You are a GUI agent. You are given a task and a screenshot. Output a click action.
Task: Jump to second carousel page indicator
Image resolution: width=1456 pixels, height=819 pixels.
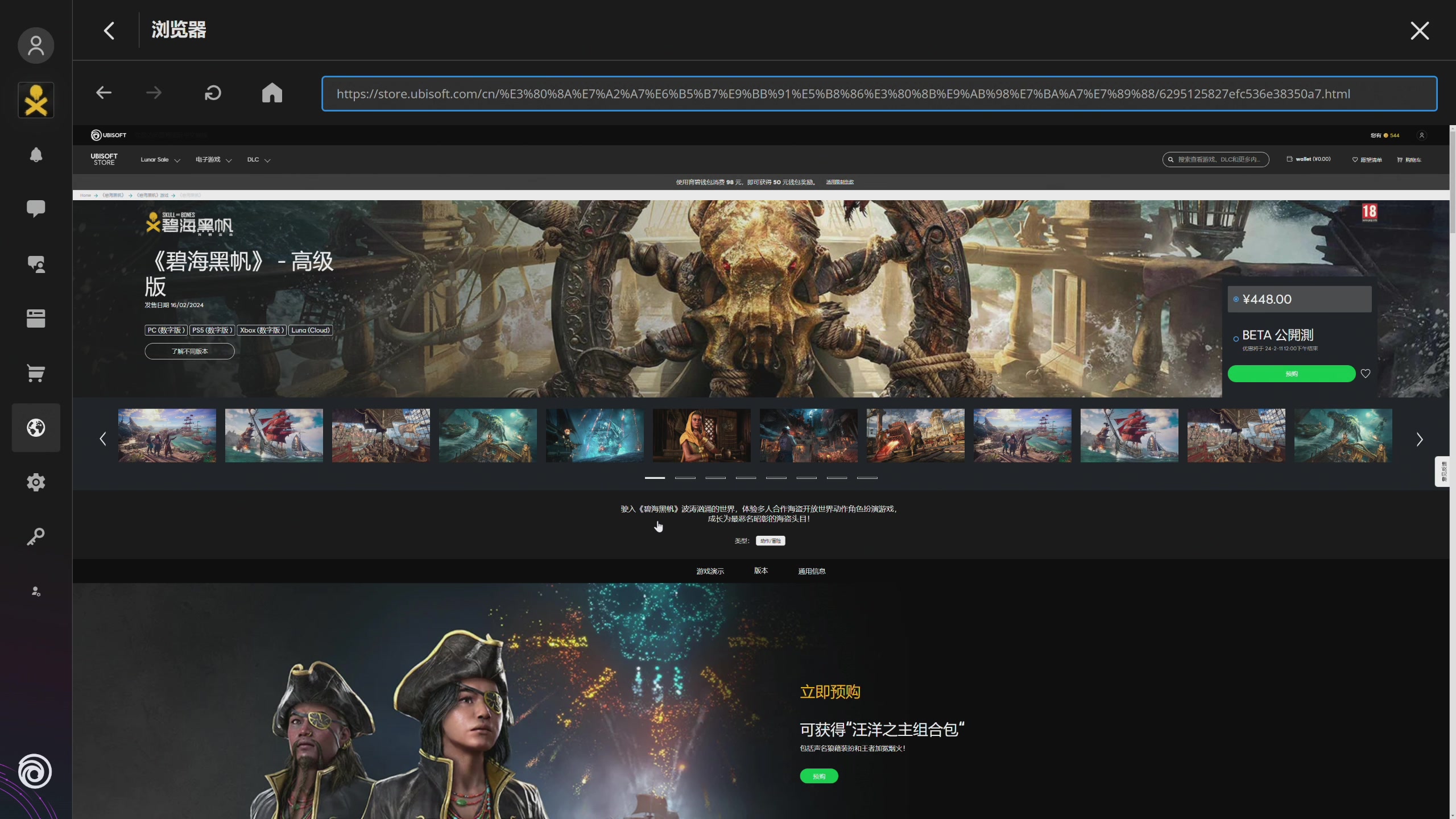click(x=685, y=478)
